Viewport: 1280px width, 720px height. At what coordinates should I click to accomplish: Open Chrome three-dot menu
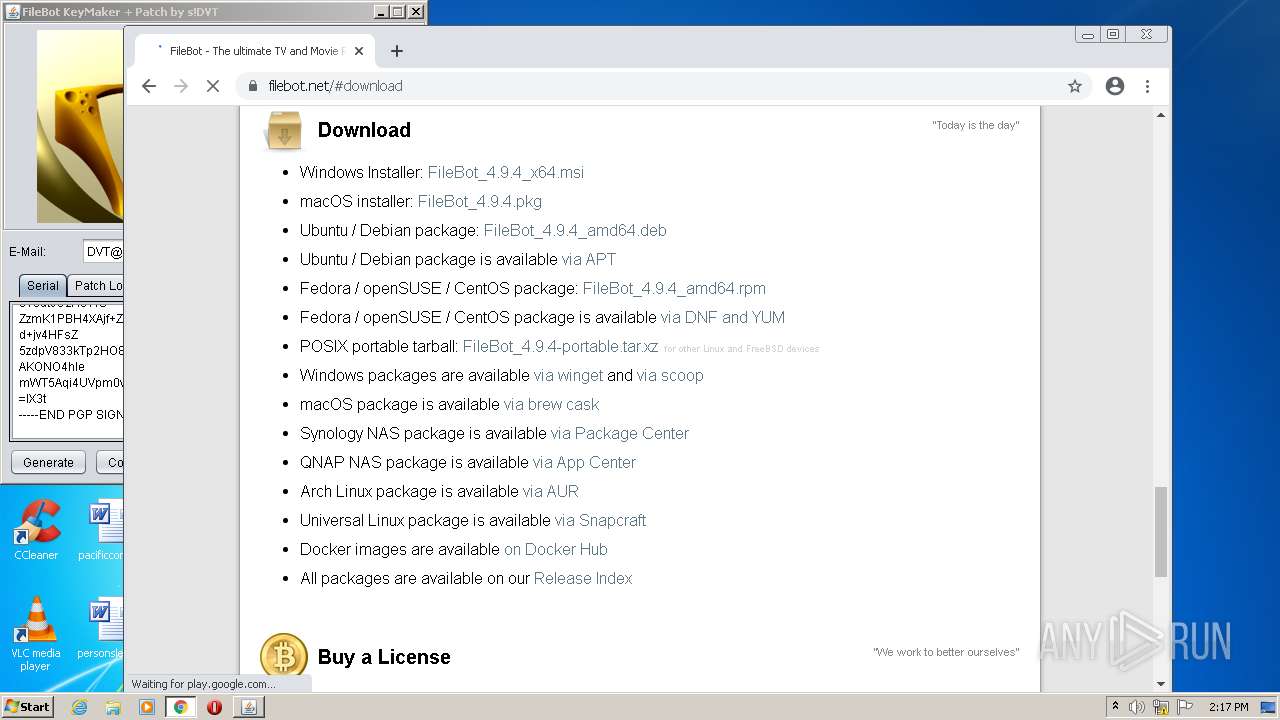coord(1147,86)
